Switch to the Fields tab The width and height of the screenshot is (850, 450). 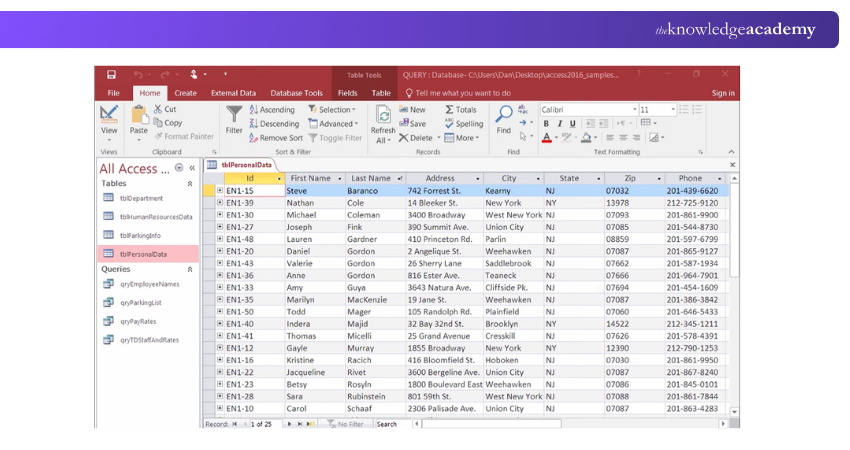click(x=347, y=93)
